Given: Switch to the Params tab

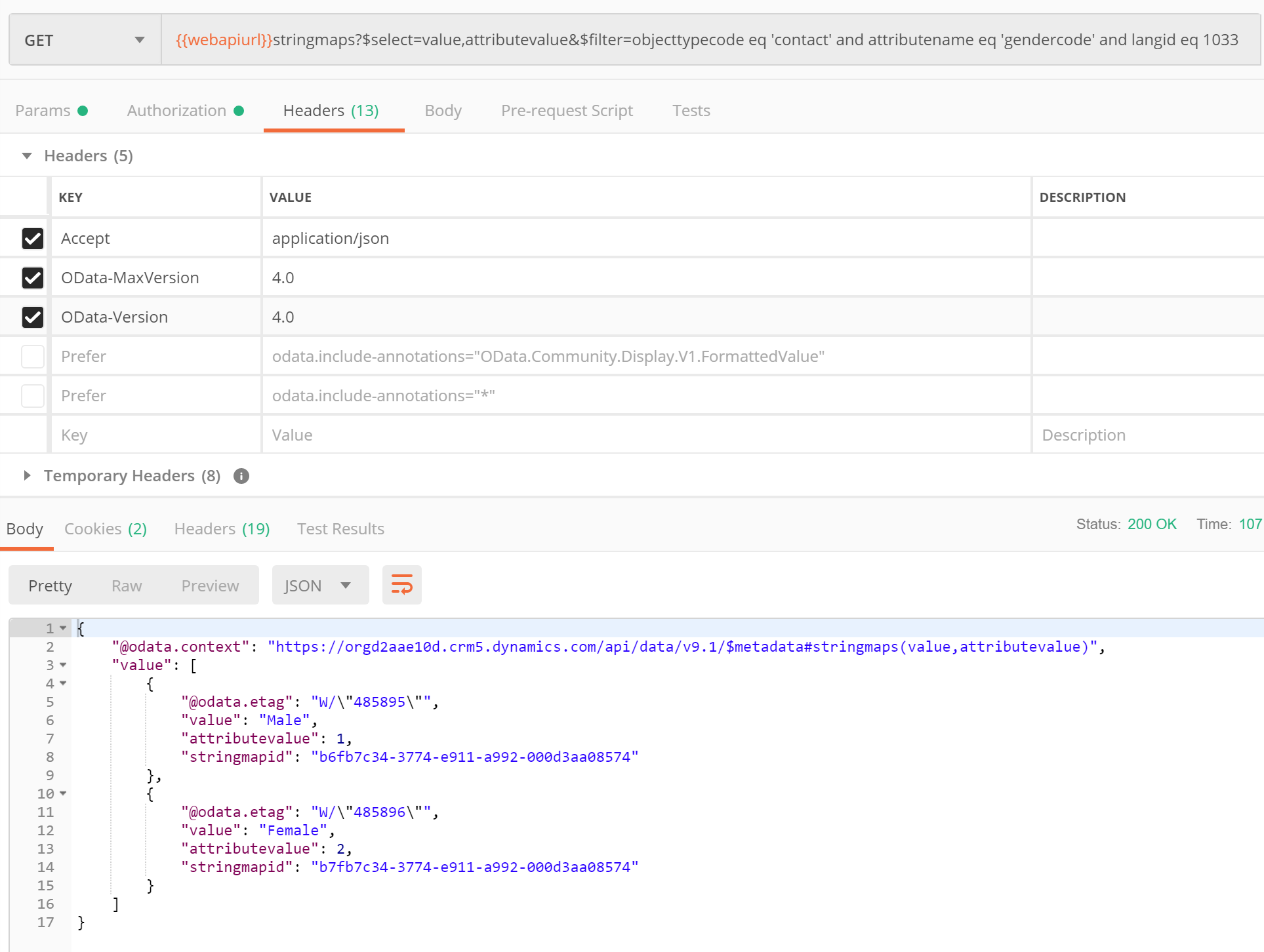Looking at the screenshot, I should (51, 110).
